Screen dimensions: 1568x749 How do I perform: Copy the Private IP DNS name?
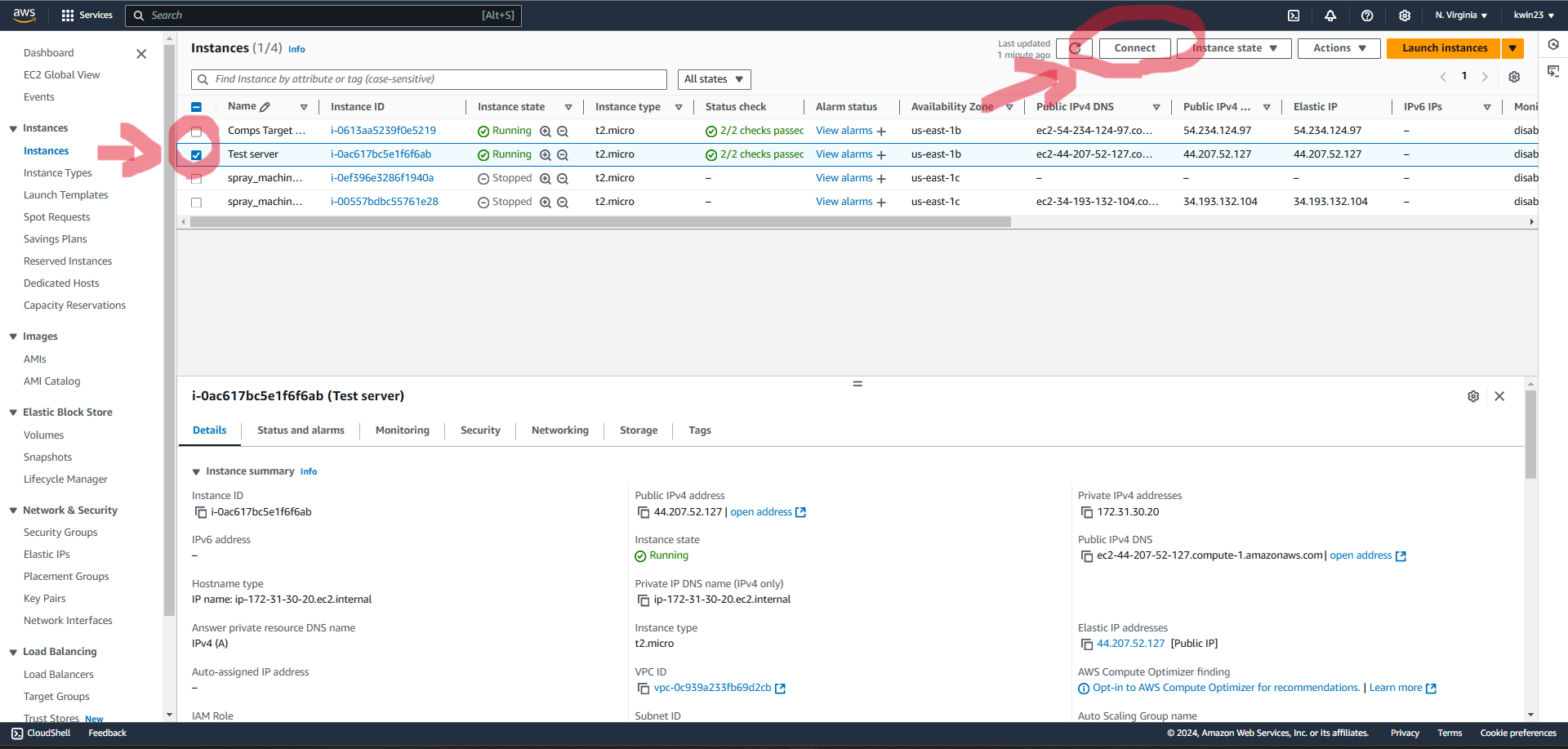pos(644,600)
